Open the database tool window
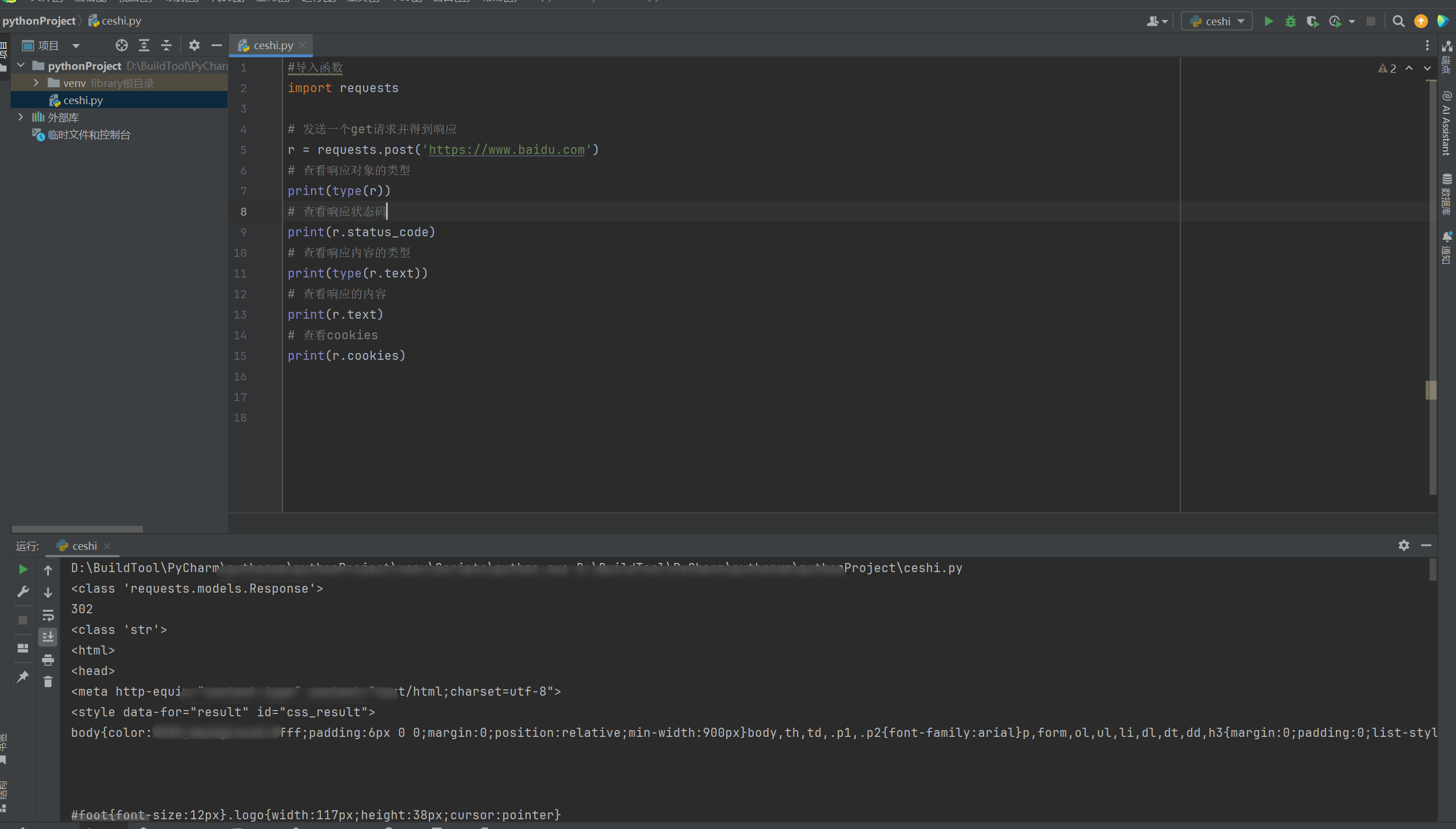The height and width of the screenshot is (829, 1456). (1447, 195)
